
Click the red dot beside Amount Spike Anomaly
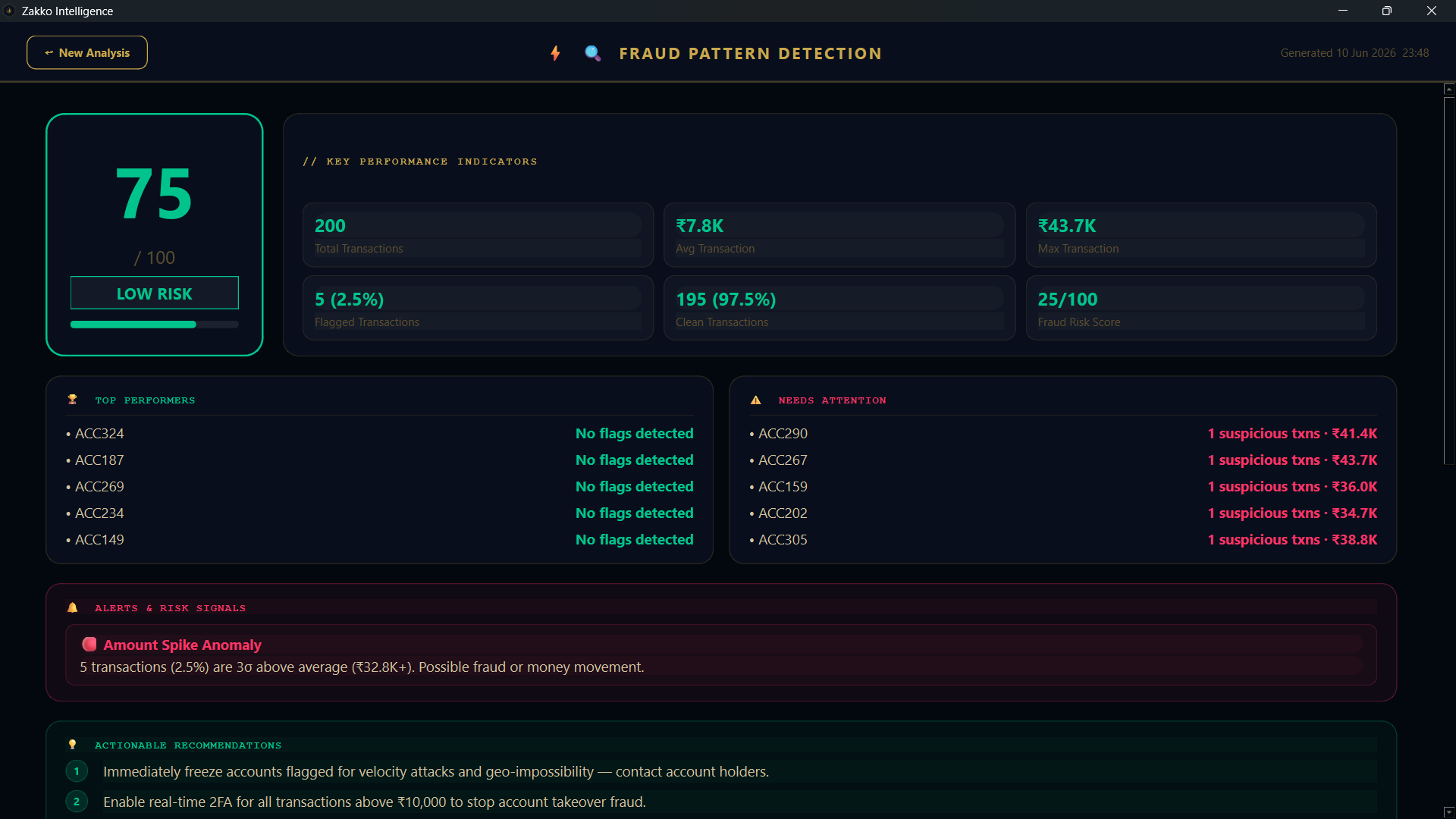89,644
